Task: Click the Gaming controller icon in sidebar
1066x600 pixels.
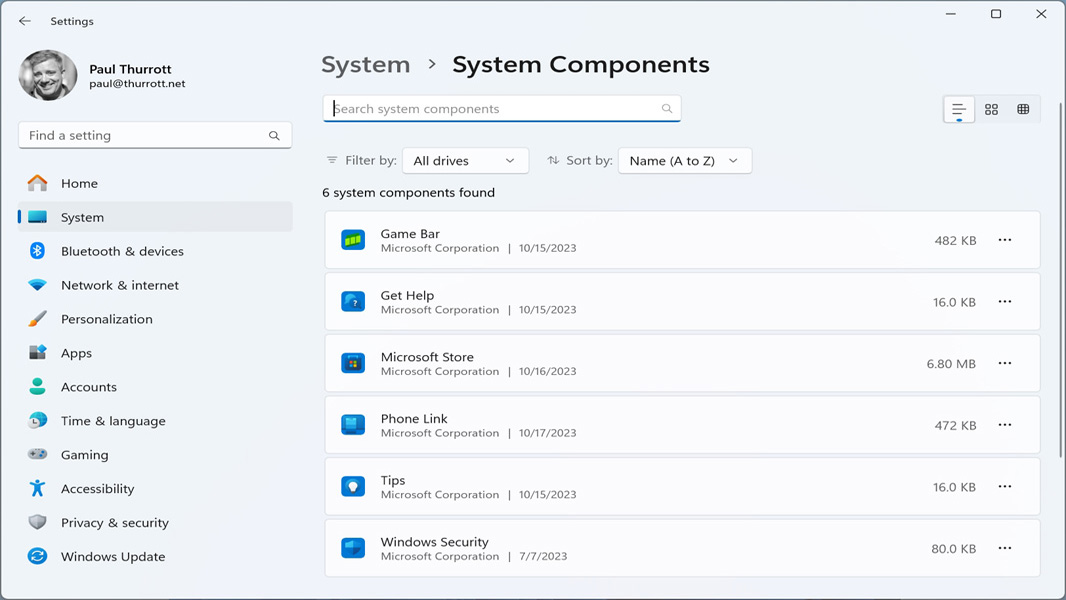Action: coord(38,454)
